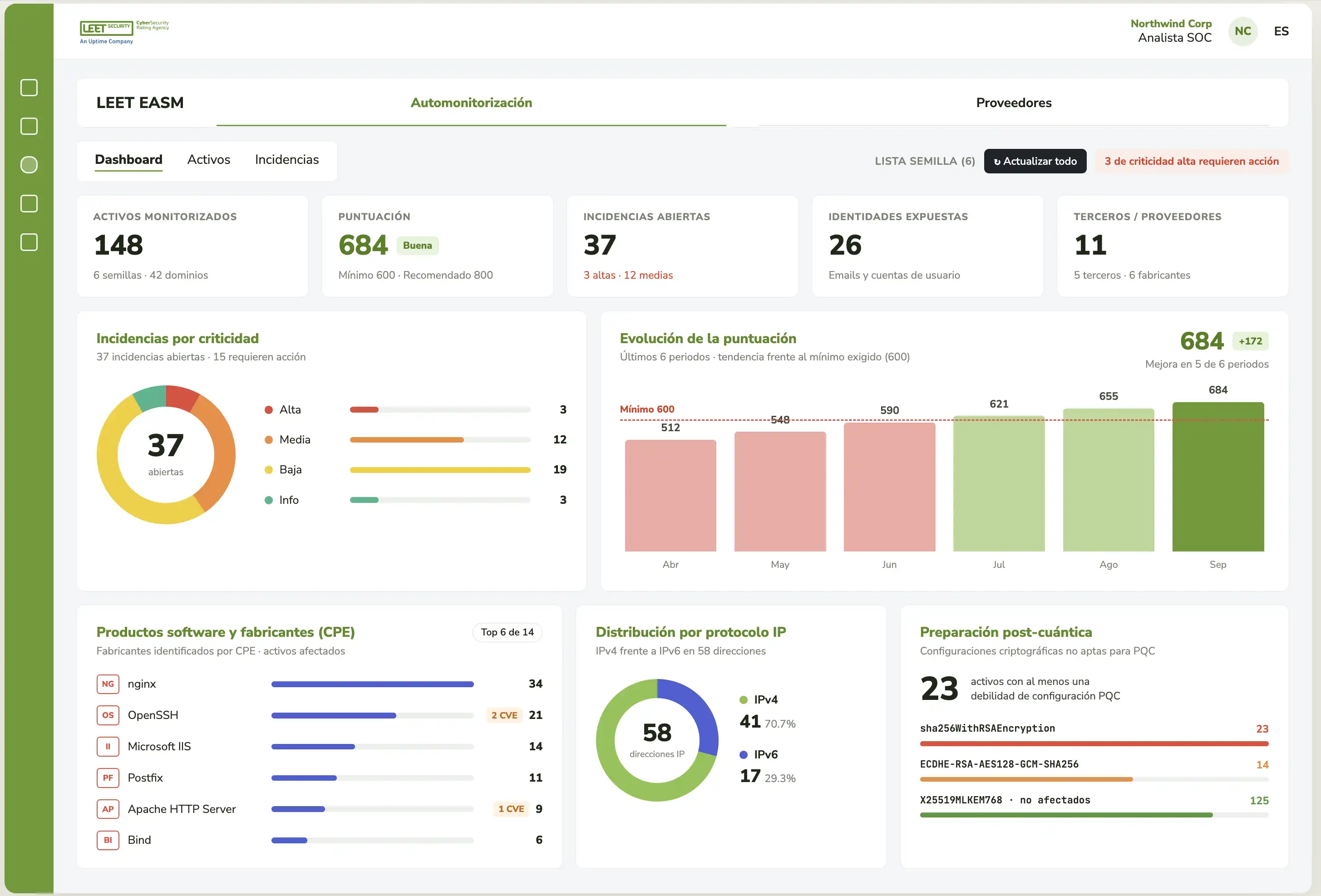Open the Activos Monitorizados 148 card
Image resolution: width=1321 pixels, height=896 pixels.
(x=192, y=246)
